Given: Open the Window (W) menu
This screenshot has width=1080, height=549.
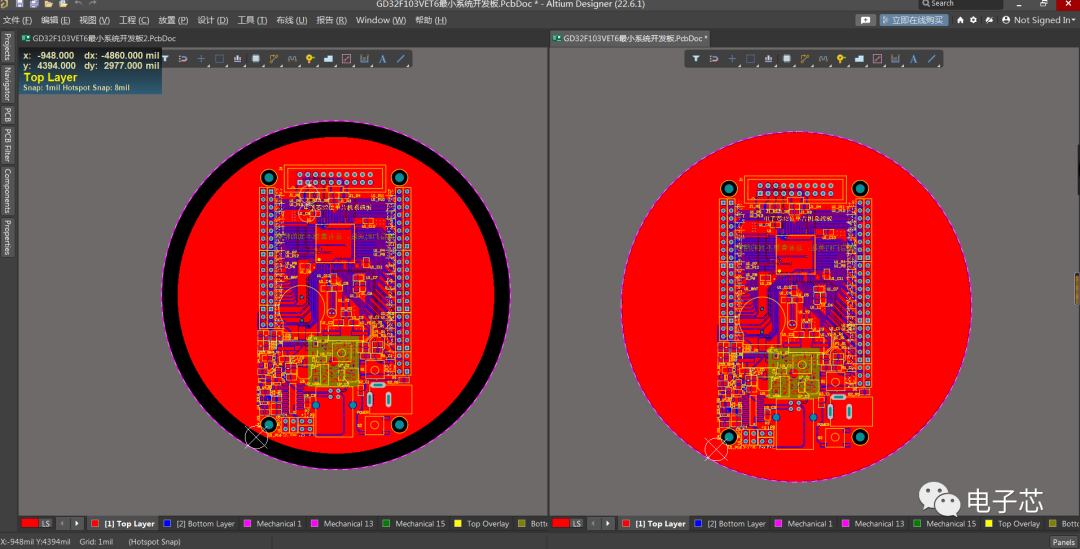Looking at the screenshot, I should (381, 20).
